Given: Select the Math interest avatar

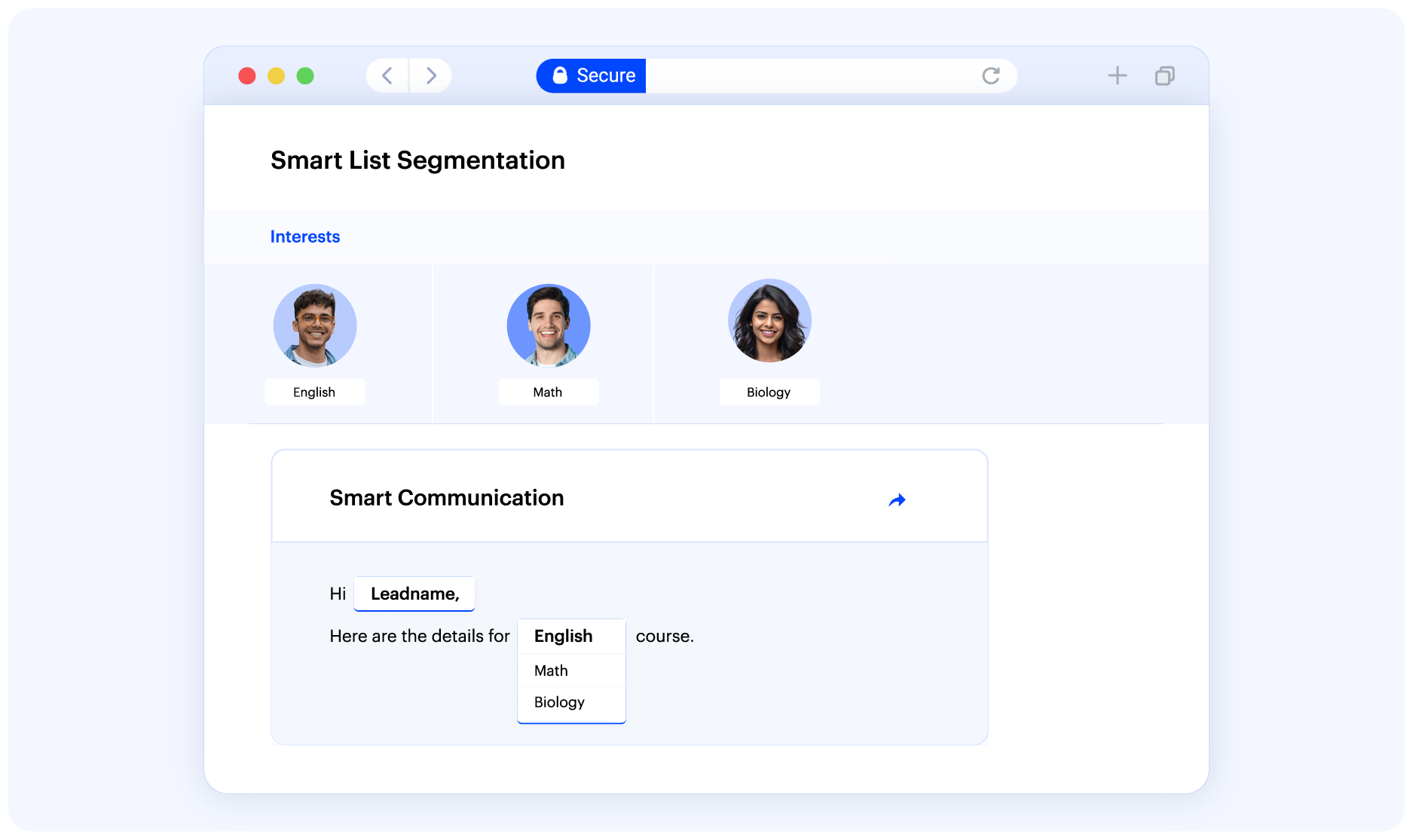Looking at the screenshot, I should (549, 325).
